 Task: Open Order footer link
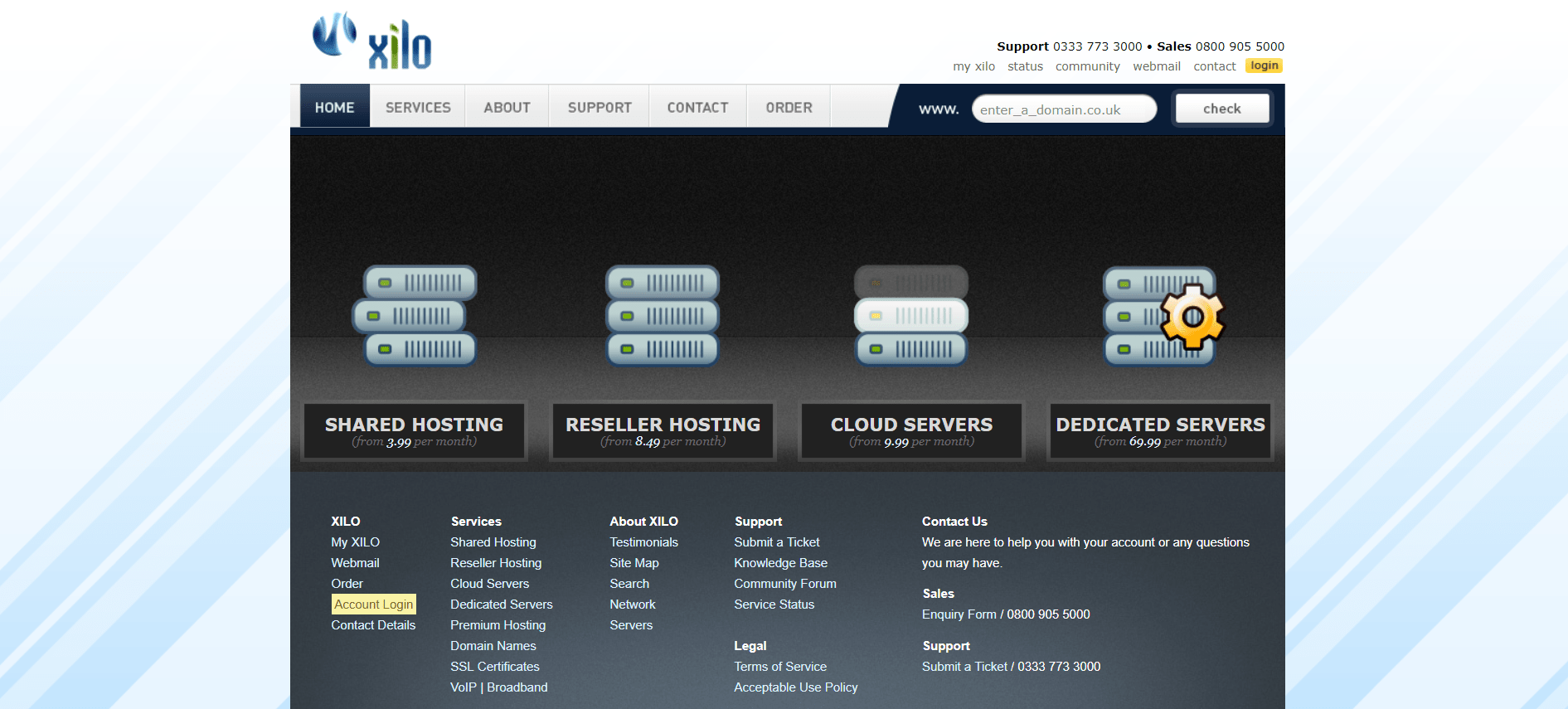point(347,584)
